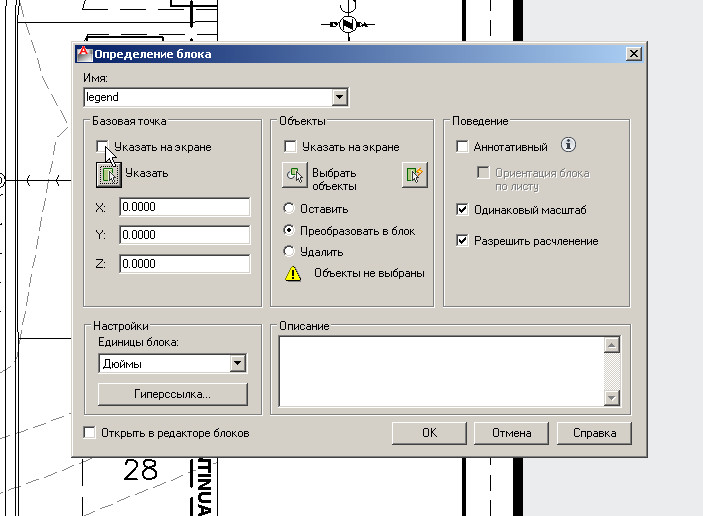Open help with 'Справка' button

pyautogui.click(x=594, y=433)
